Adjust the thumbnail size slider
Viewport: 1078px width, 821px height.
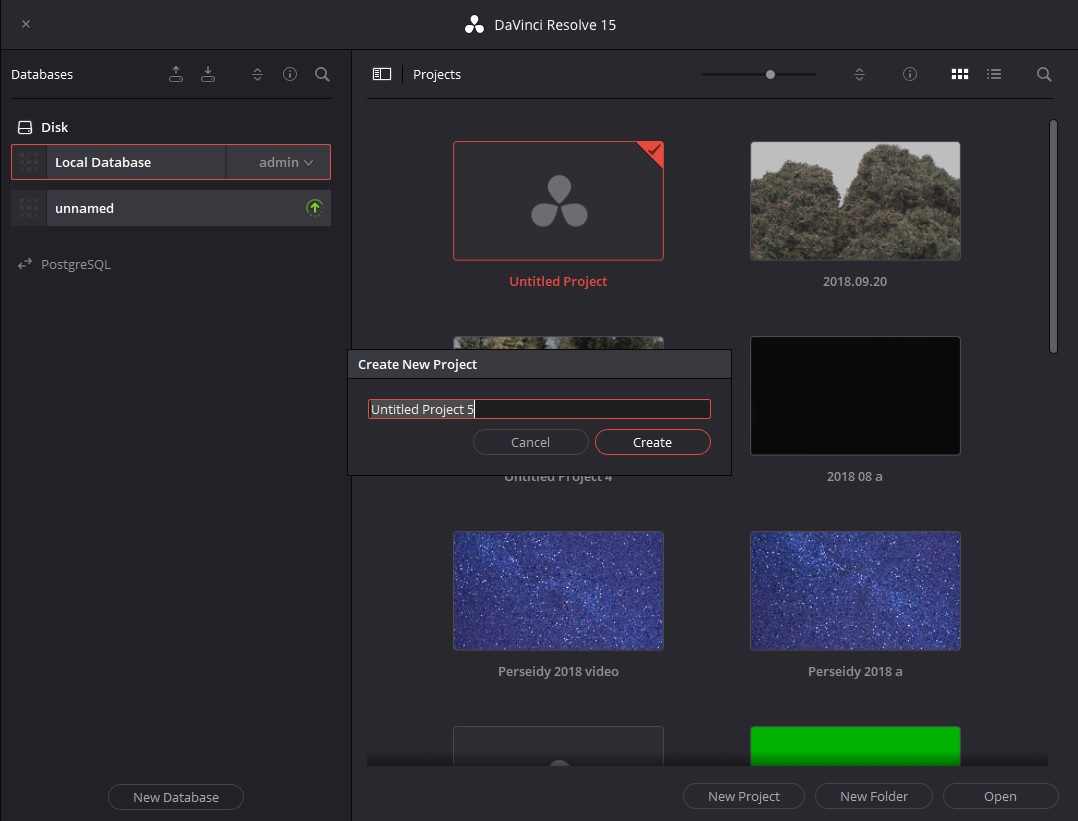(x=770, y=74)
